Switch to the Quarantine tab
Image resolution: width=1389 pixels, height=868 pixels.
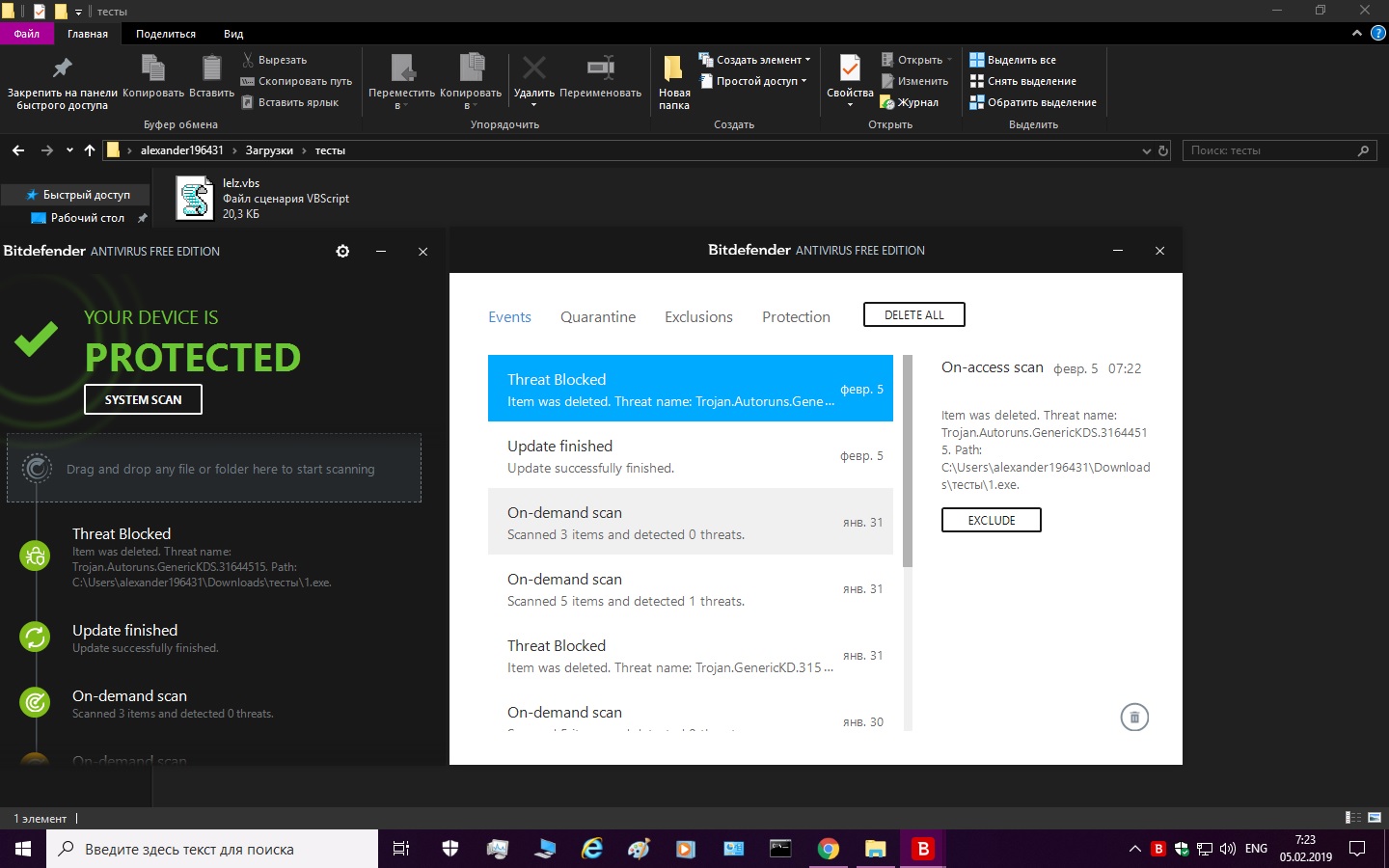tap(598, 317)
